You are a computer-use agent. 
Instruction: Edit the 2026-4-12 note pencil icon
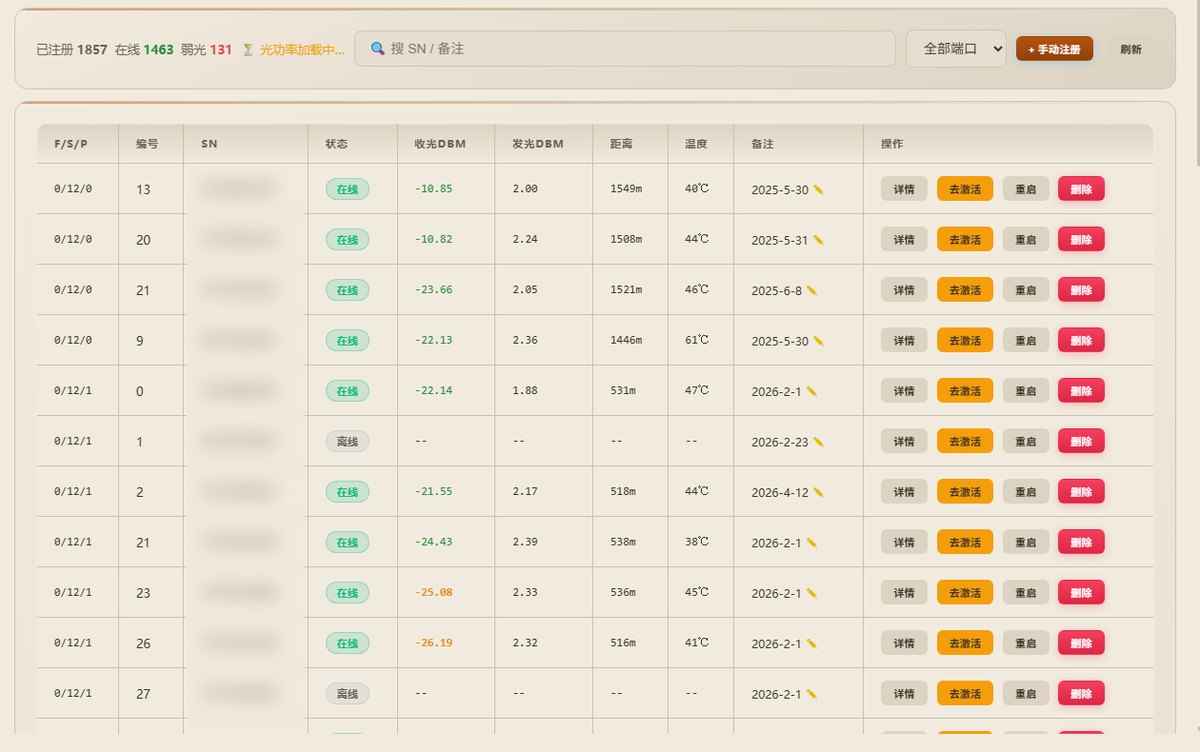click(x=819, y=492)
